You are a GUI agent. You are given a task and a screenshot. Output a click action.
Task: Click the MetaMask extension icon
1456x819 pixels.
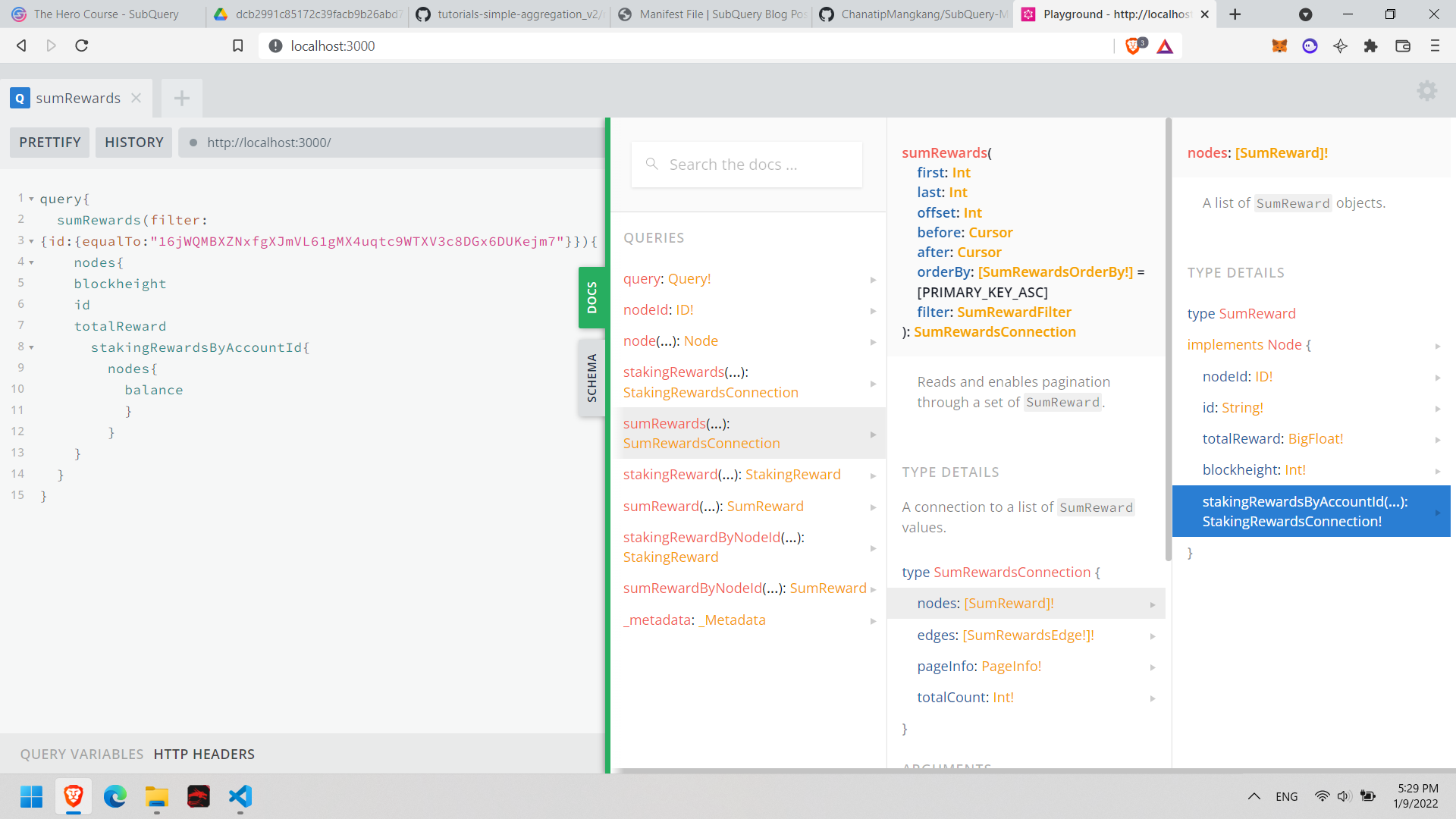click(x=1279, y=46)
